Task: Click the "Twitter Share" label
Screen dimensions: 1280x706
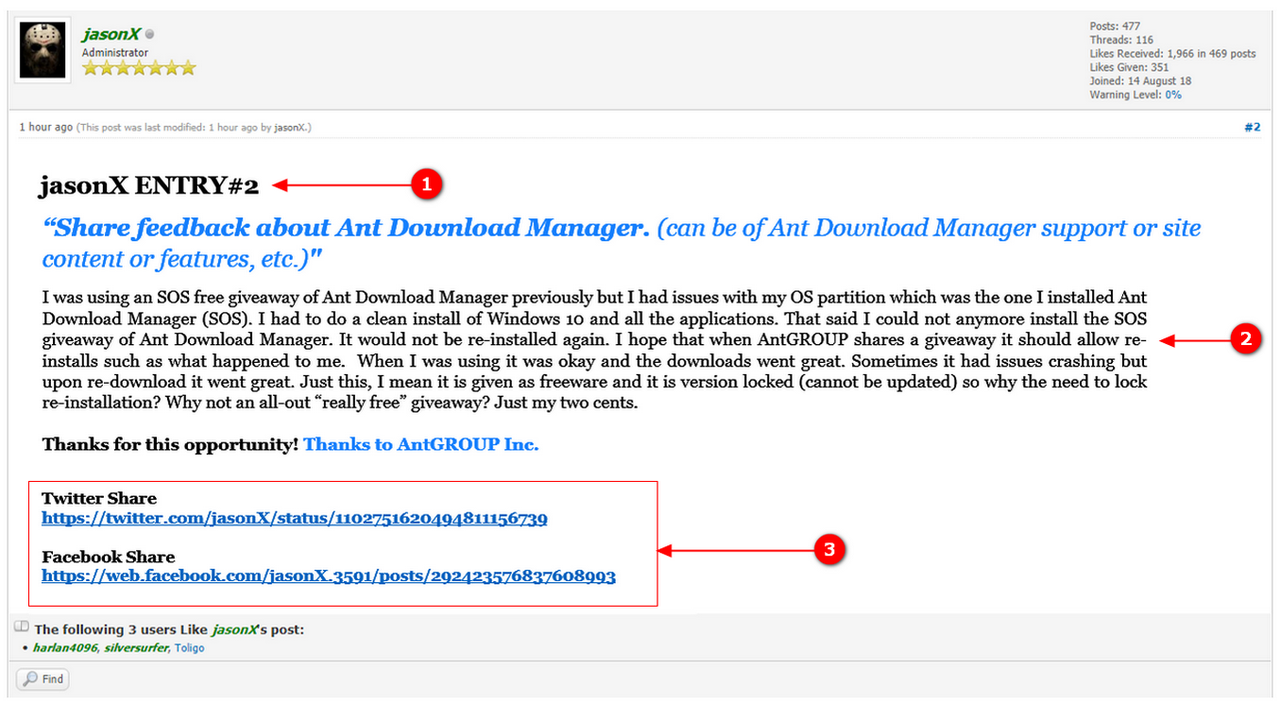Action: pyautogui.click(x=99, y=498)
